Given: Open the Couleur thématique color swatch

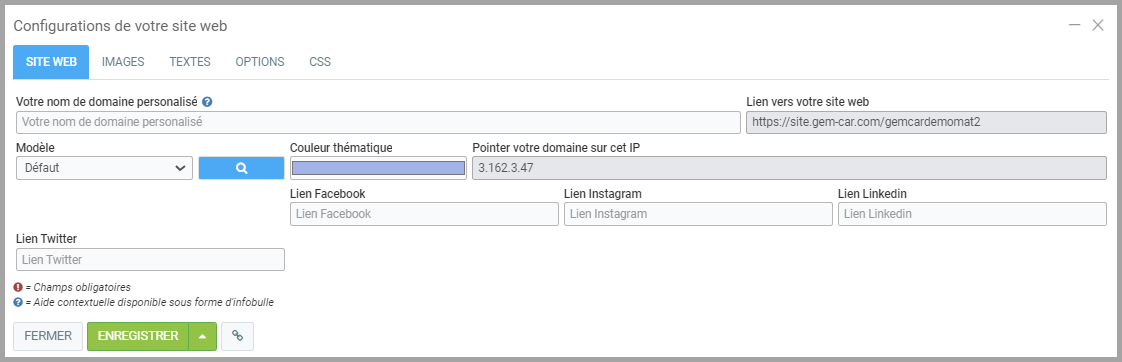Looking at the screenshot, I should pos(379,168).
